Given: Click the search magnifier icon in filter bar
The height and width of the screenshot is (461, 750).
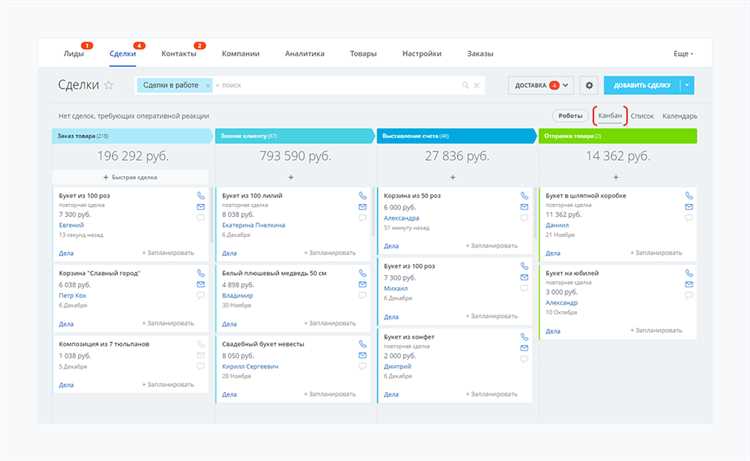Looking at the screenshot, I should (x=465, y=85).
